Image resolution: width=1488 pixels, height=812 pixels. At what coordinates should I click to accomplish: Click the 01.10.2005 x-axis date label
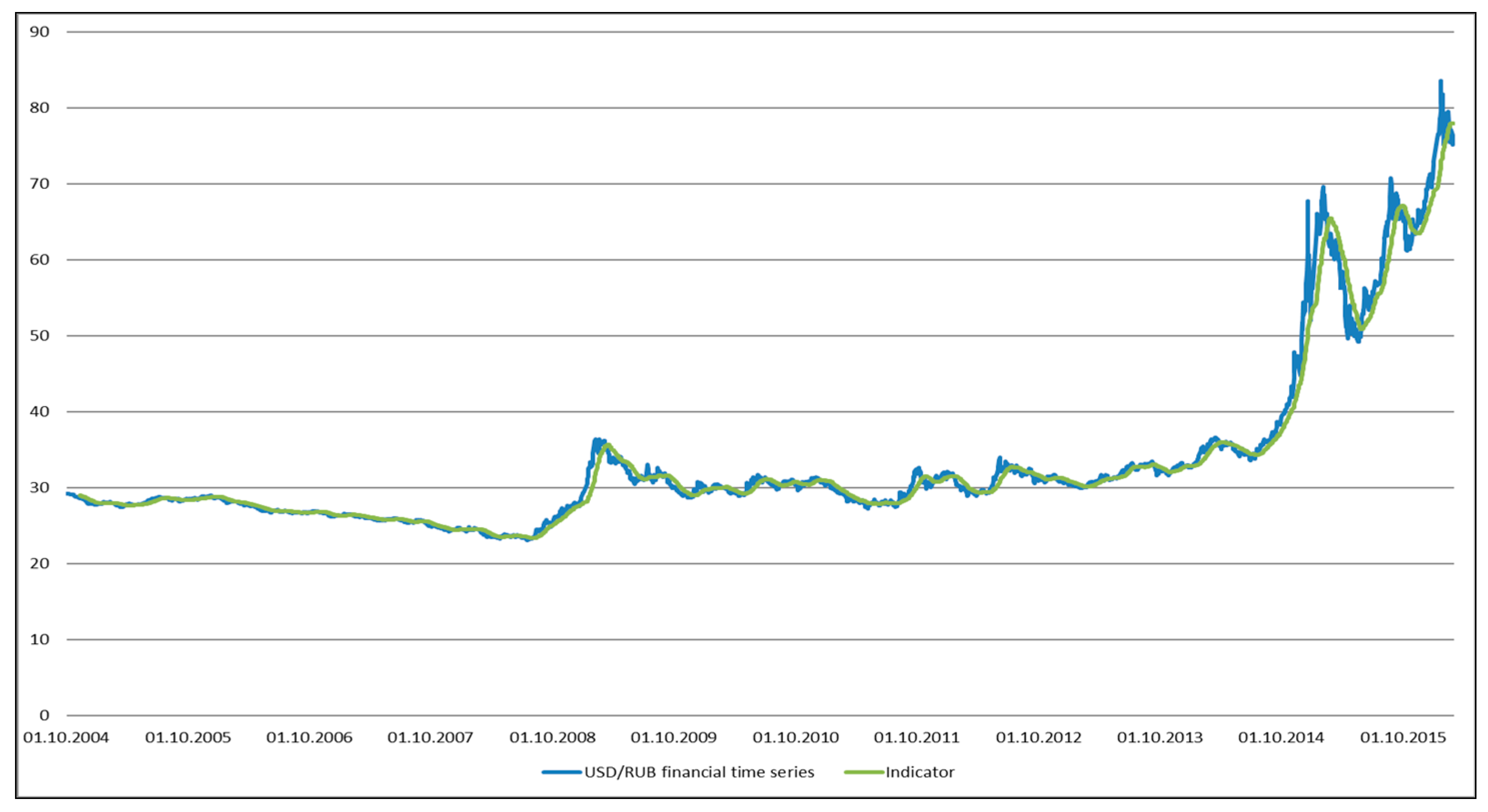pyautogui.click(x=188, y=737)
